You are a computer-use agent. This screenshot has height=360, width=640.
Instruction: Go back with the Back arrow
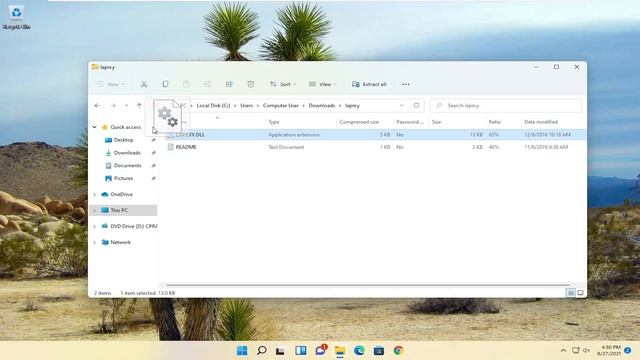tap(97, 105)
